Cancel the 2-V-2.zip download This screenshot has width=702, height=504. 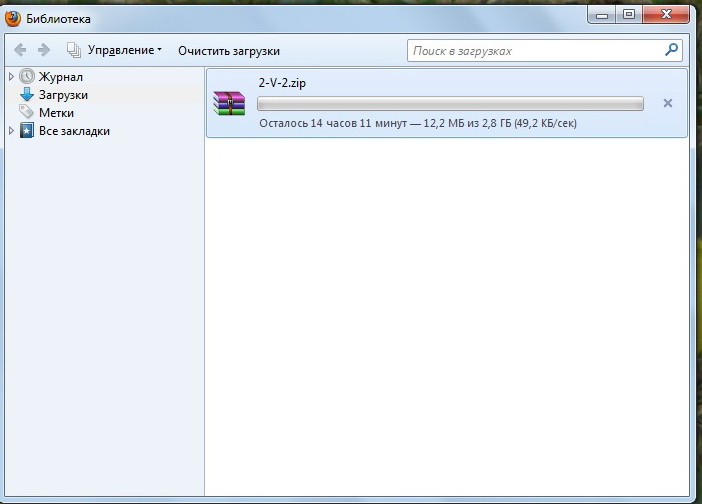tap(668, 103)
